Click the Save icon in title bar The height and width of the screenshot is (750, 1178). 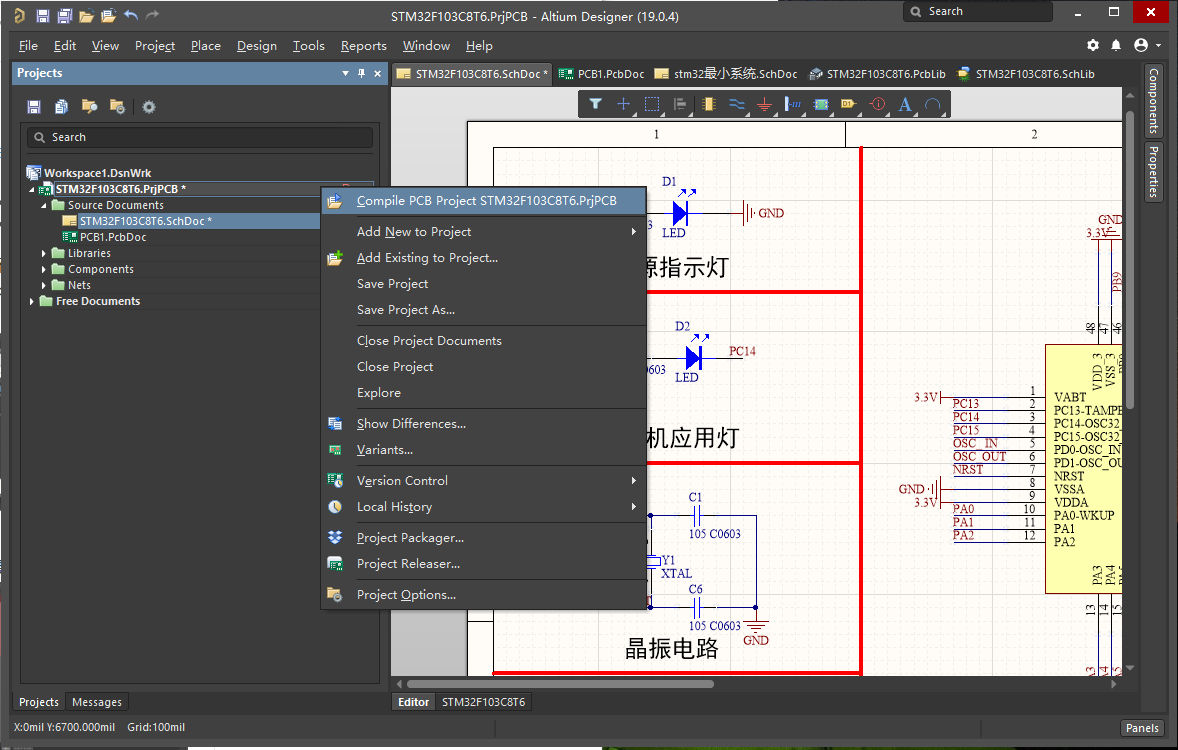coord(43,15)
